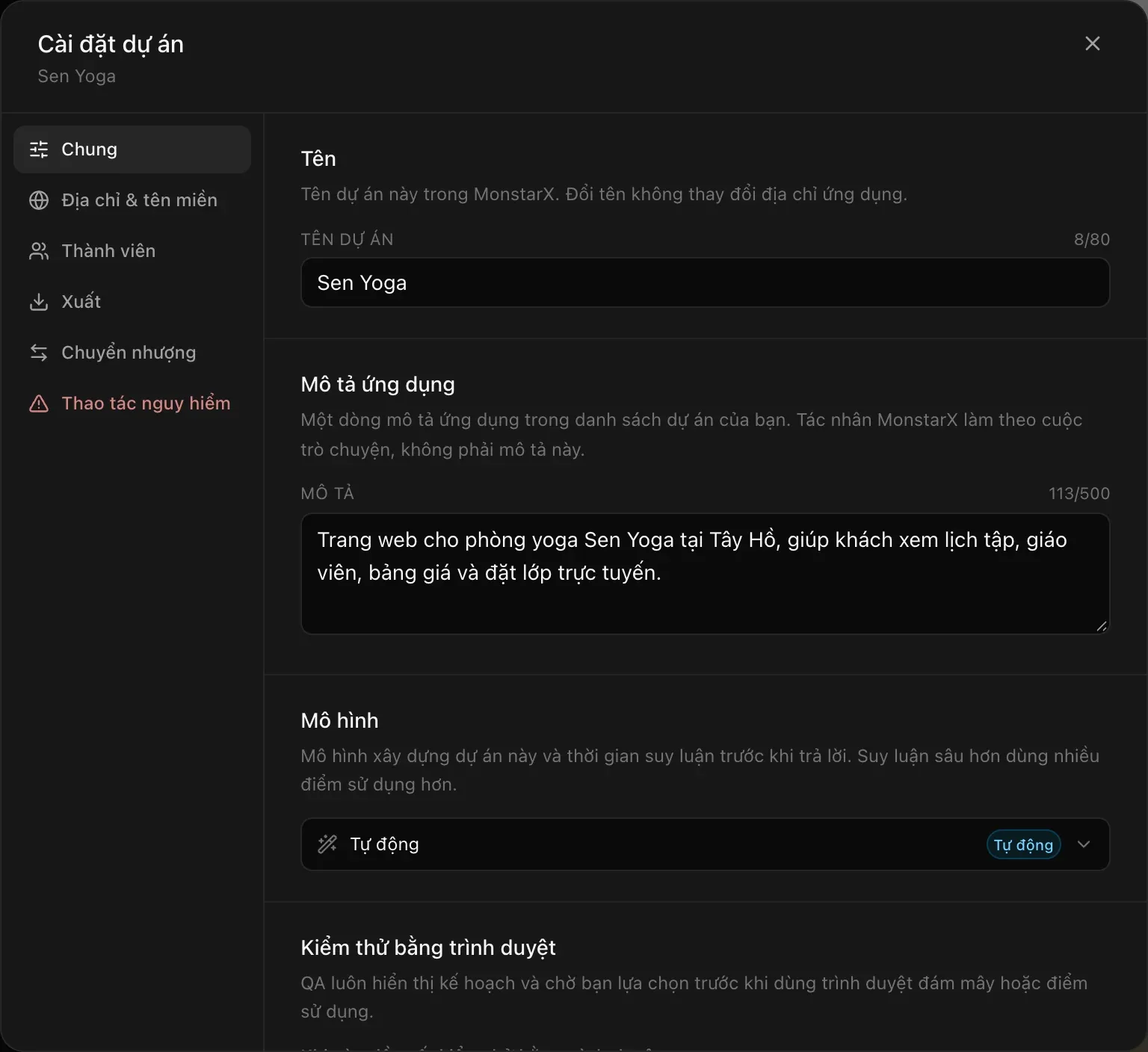The height and width of the screenshot is (1052, 1148).
Task: Click the 8/80 character counter
Action: [x=1092, y=239]
